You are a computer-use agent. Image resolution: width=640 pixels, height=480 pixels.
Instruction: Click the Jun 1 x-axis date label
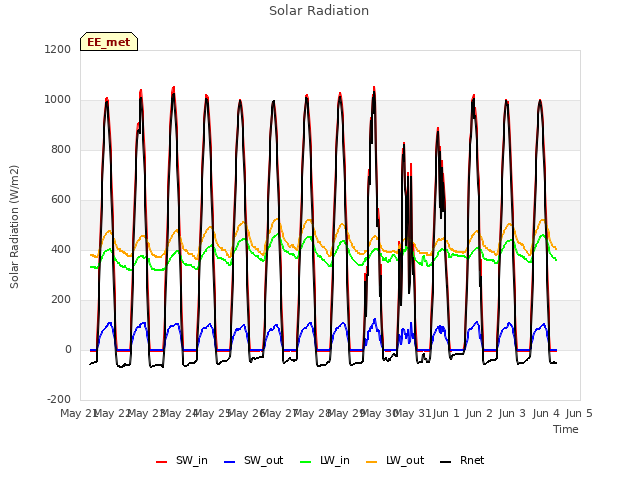tap(446, 413)
